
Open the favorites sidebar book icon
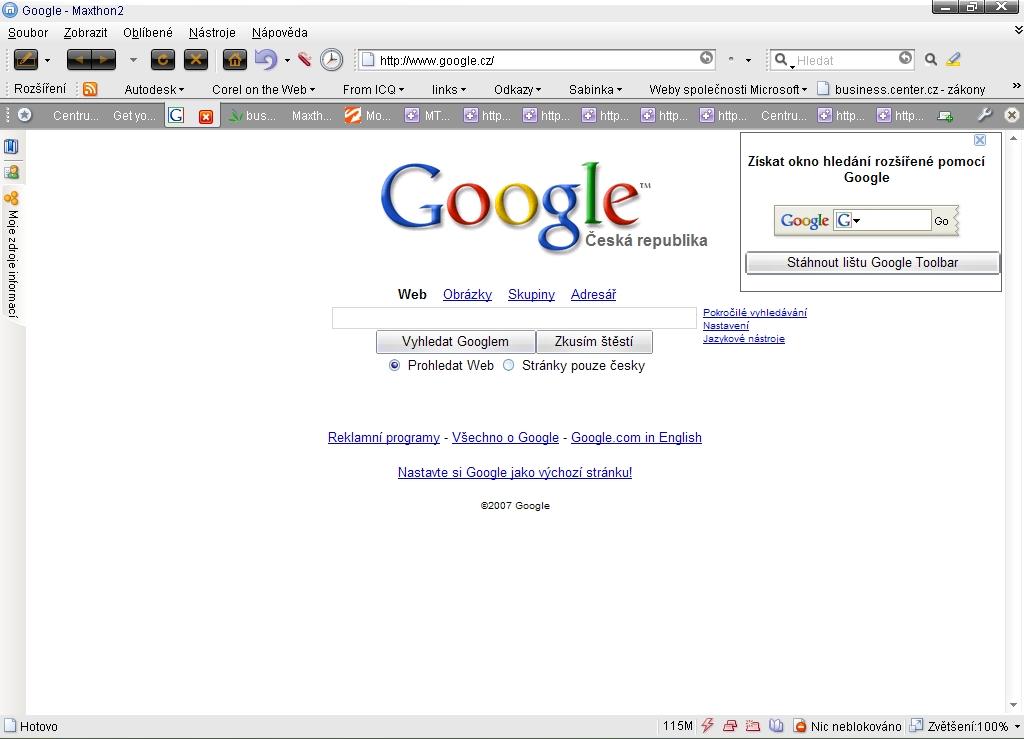click(11, 146)
